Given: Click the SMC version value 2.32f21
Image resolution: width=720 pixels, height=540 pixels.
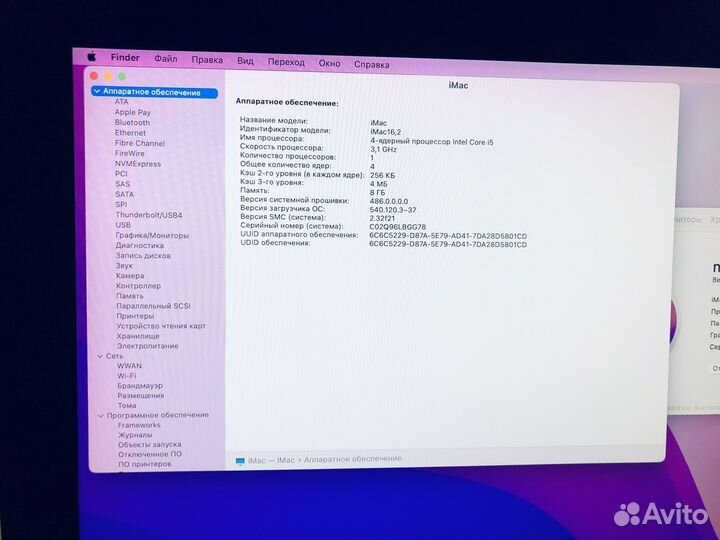Looking at the screenshot, I should [382, 219].
